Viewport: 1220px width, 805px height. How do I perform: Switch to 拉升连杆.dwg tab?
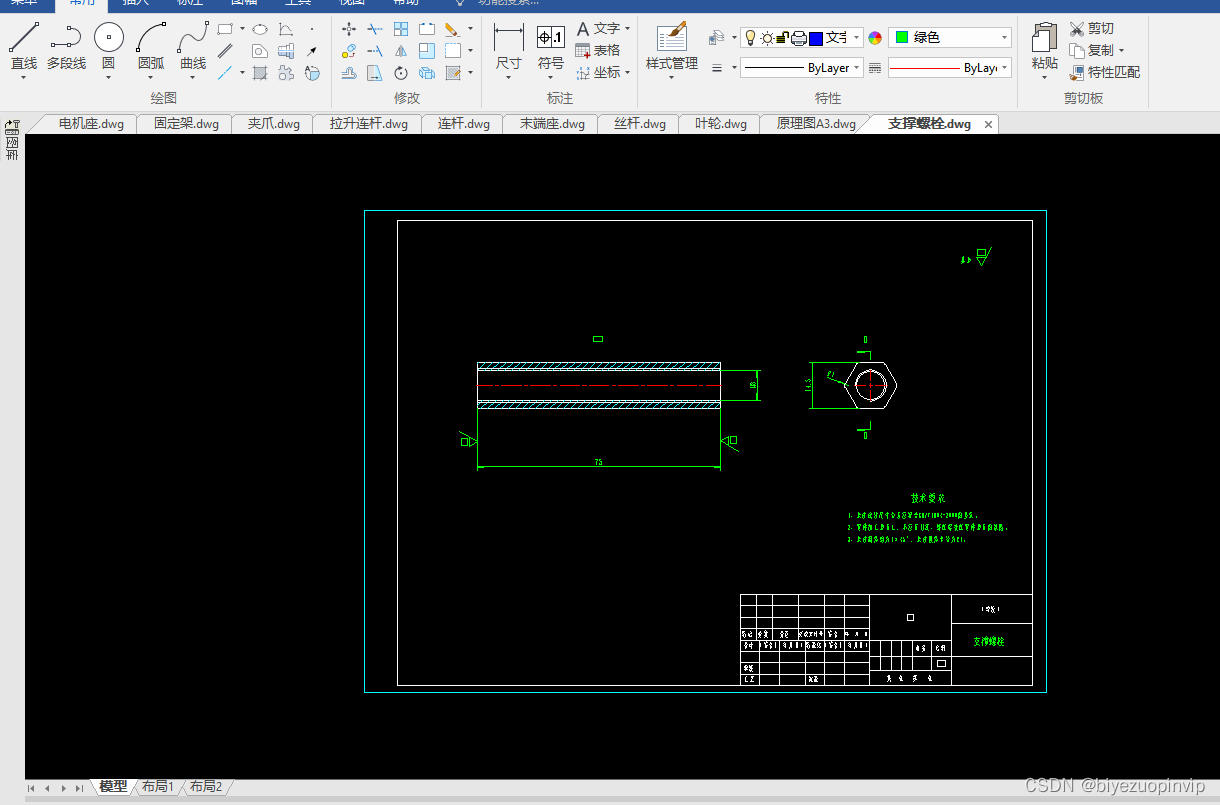coord(368,124)
